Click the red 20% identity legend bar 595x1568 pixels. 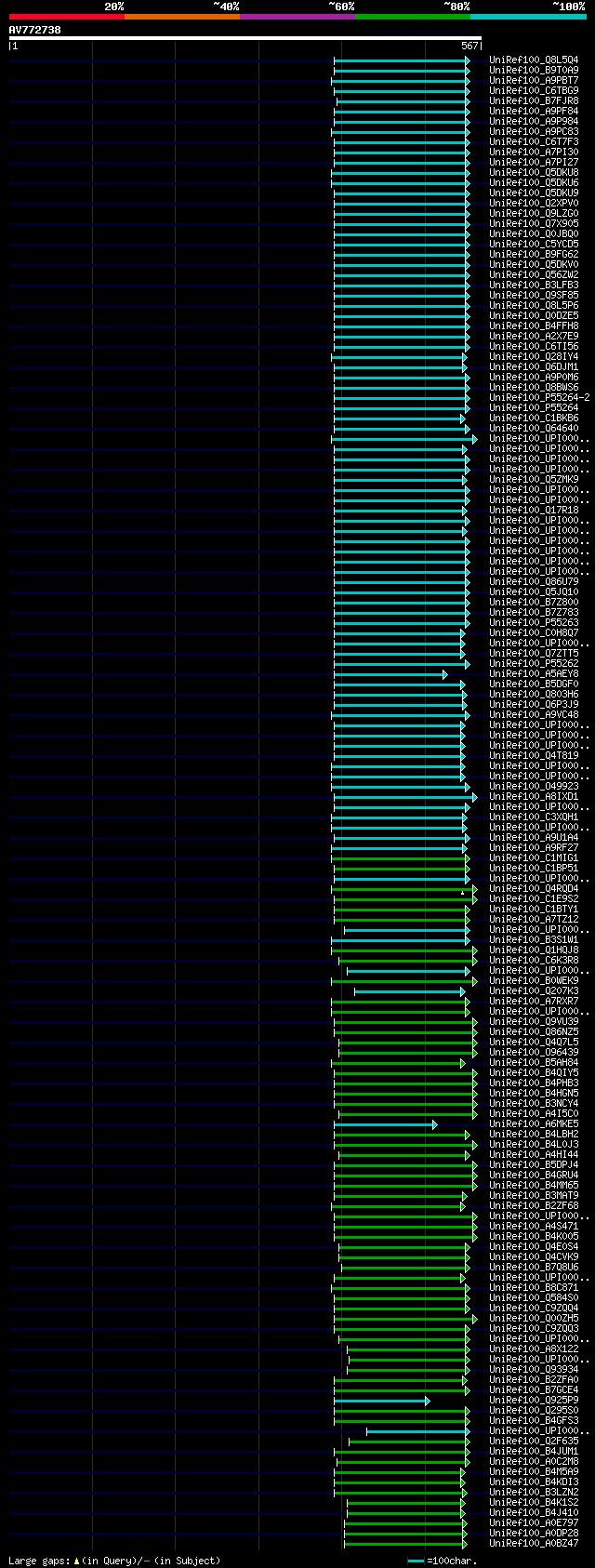pyautogui.click(x=67, y=17)
